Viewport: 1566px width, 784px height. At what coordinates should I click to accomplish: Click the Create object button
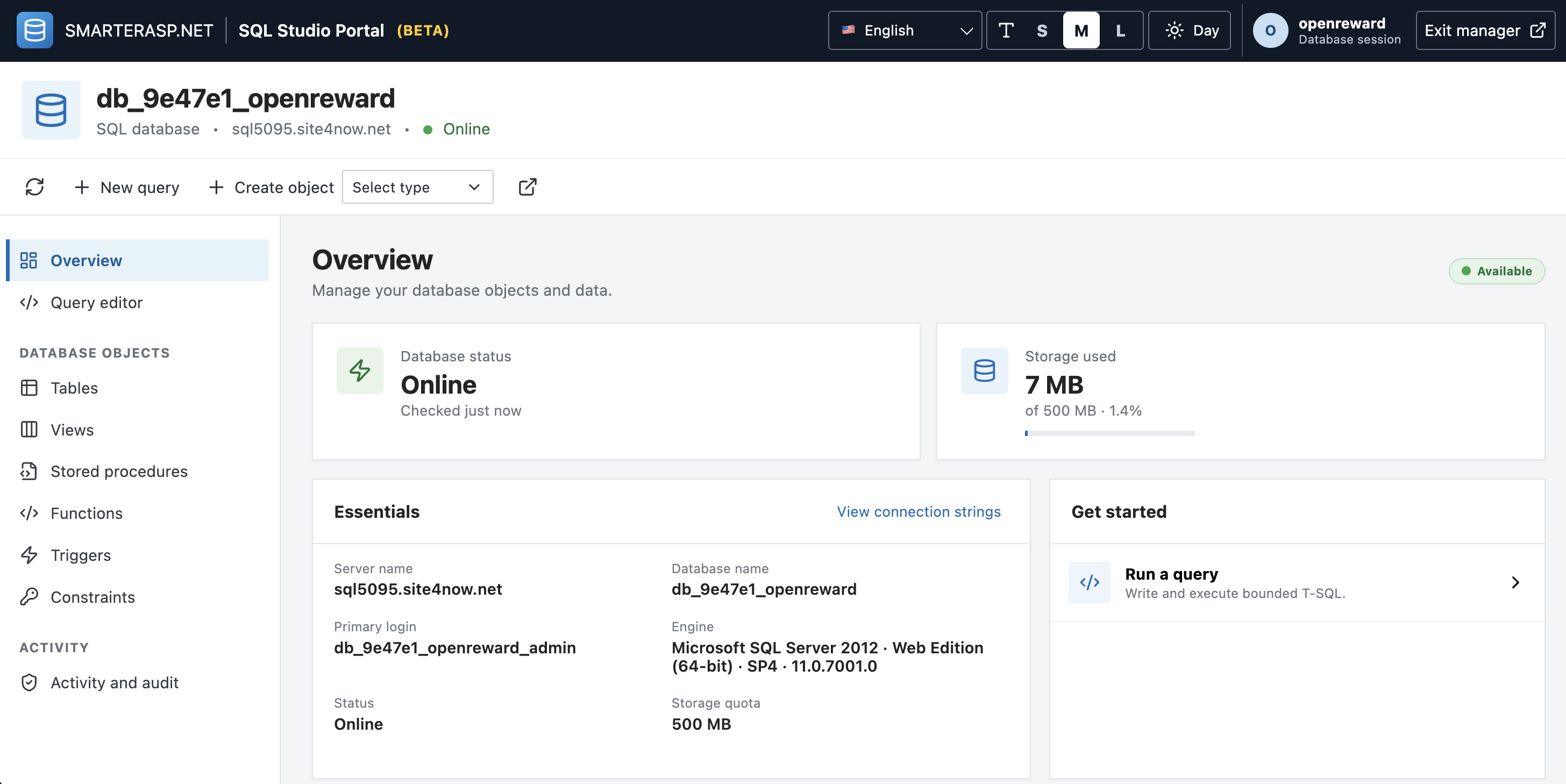(271, 187)
